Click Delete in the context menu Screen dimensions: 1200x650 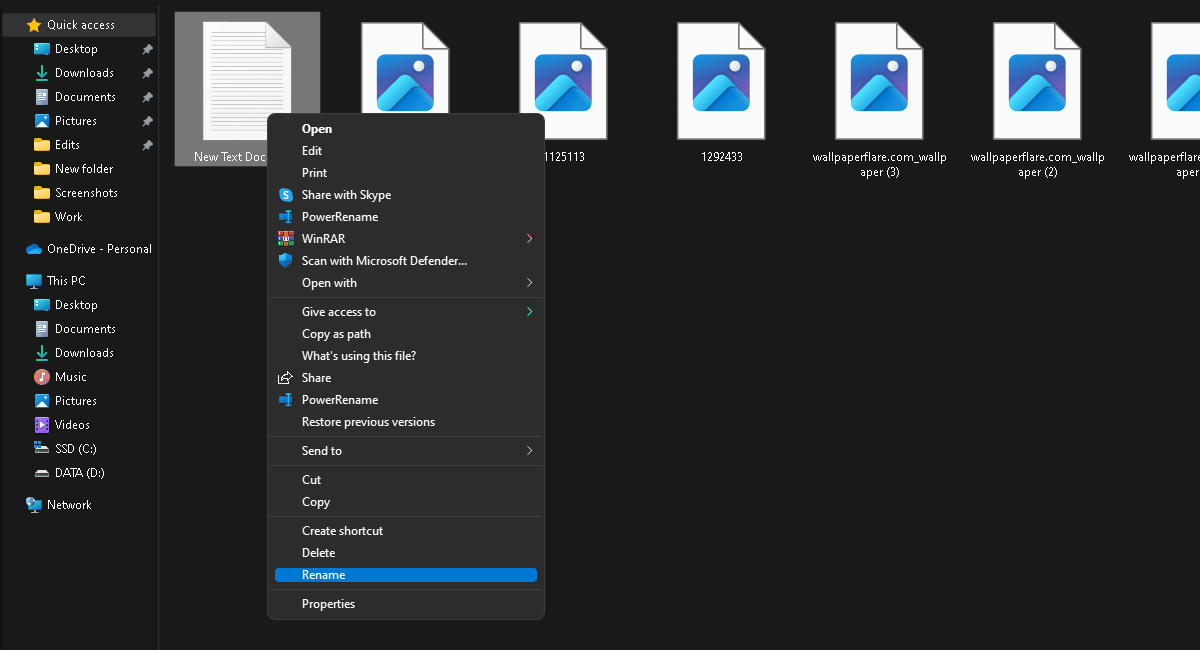coord(318,553)
